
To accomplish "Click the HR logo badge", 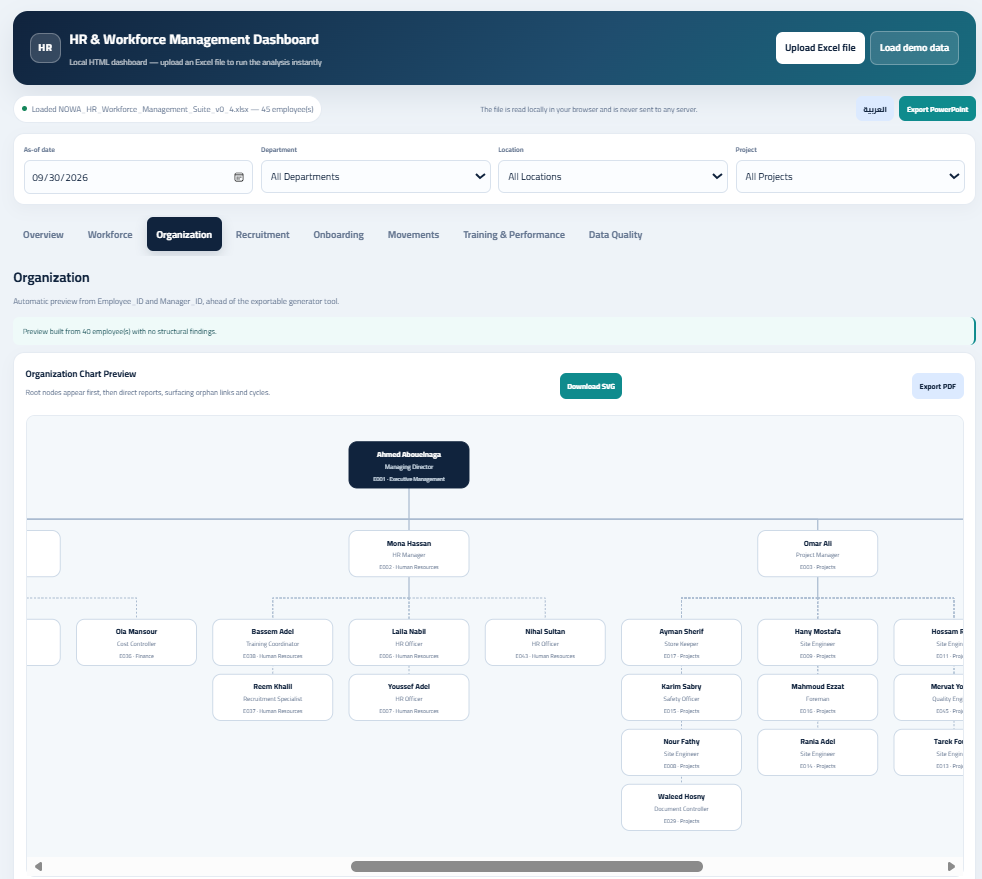I will coord(45,48).
